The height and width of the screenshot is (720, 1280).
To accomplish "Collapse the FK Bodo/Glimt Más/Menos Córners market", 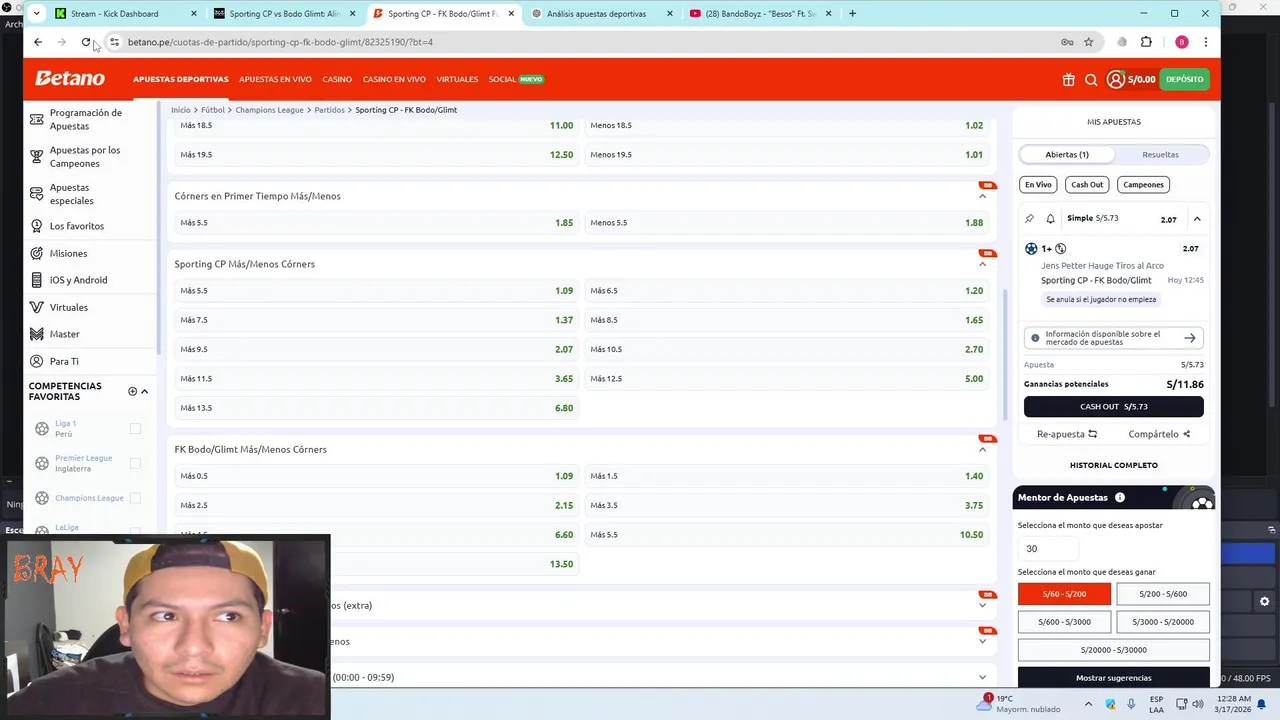I will [x=982, y=450].
